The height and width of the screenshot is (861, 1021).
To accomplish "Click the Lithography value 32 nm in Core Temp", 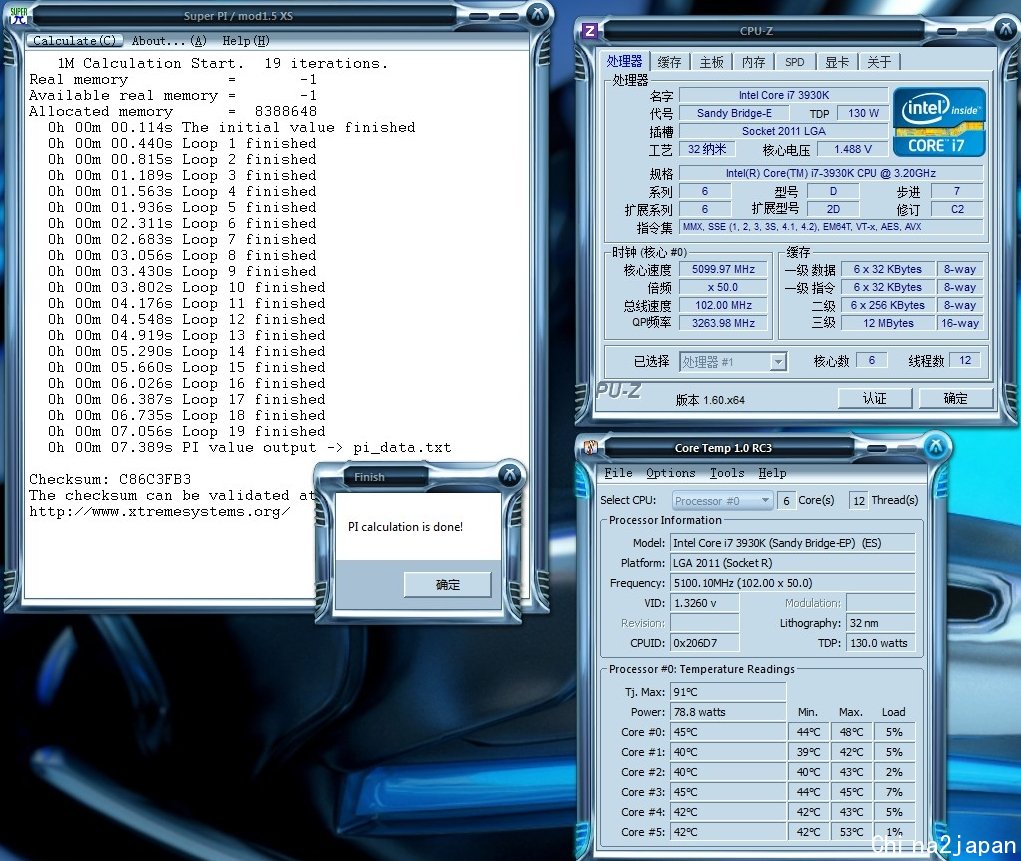I will coord(880,623).
